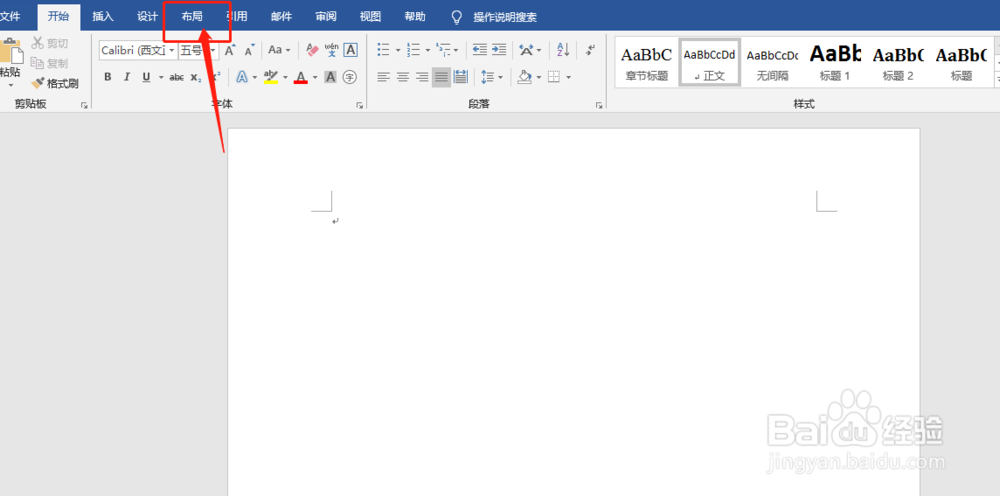The image size is (1000, 496).
Task: Click the Copy 复制 button
Action: pos(49,63)
